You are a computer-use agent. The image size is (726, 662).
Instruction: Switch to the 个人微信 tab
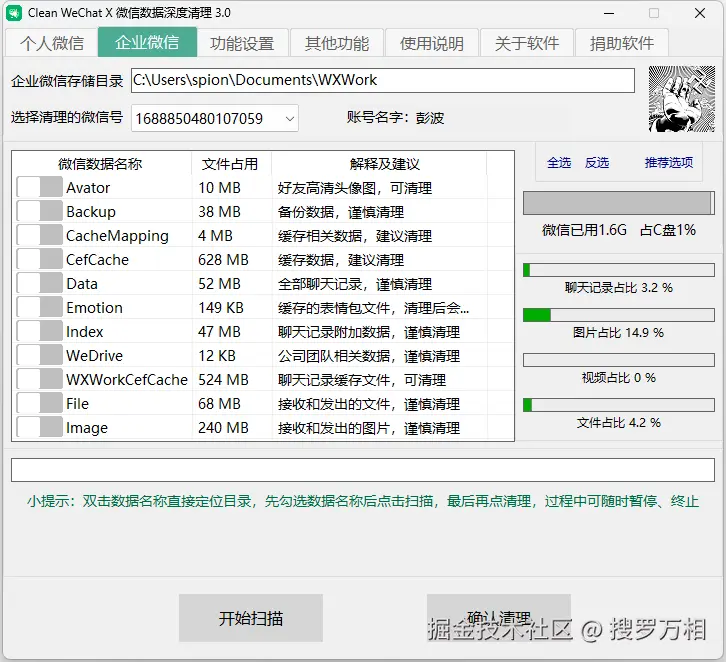(x=52, y=43)
